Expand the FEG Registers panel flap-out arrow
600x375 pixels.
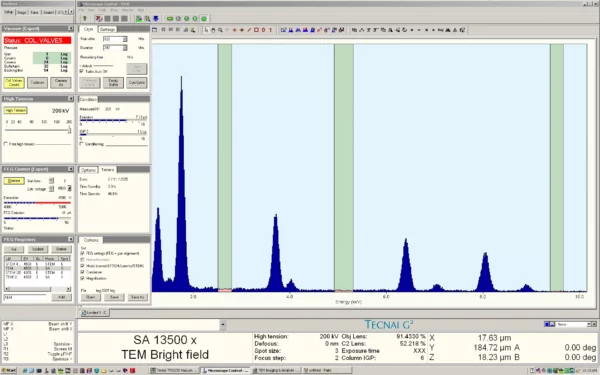click(71, 239)
